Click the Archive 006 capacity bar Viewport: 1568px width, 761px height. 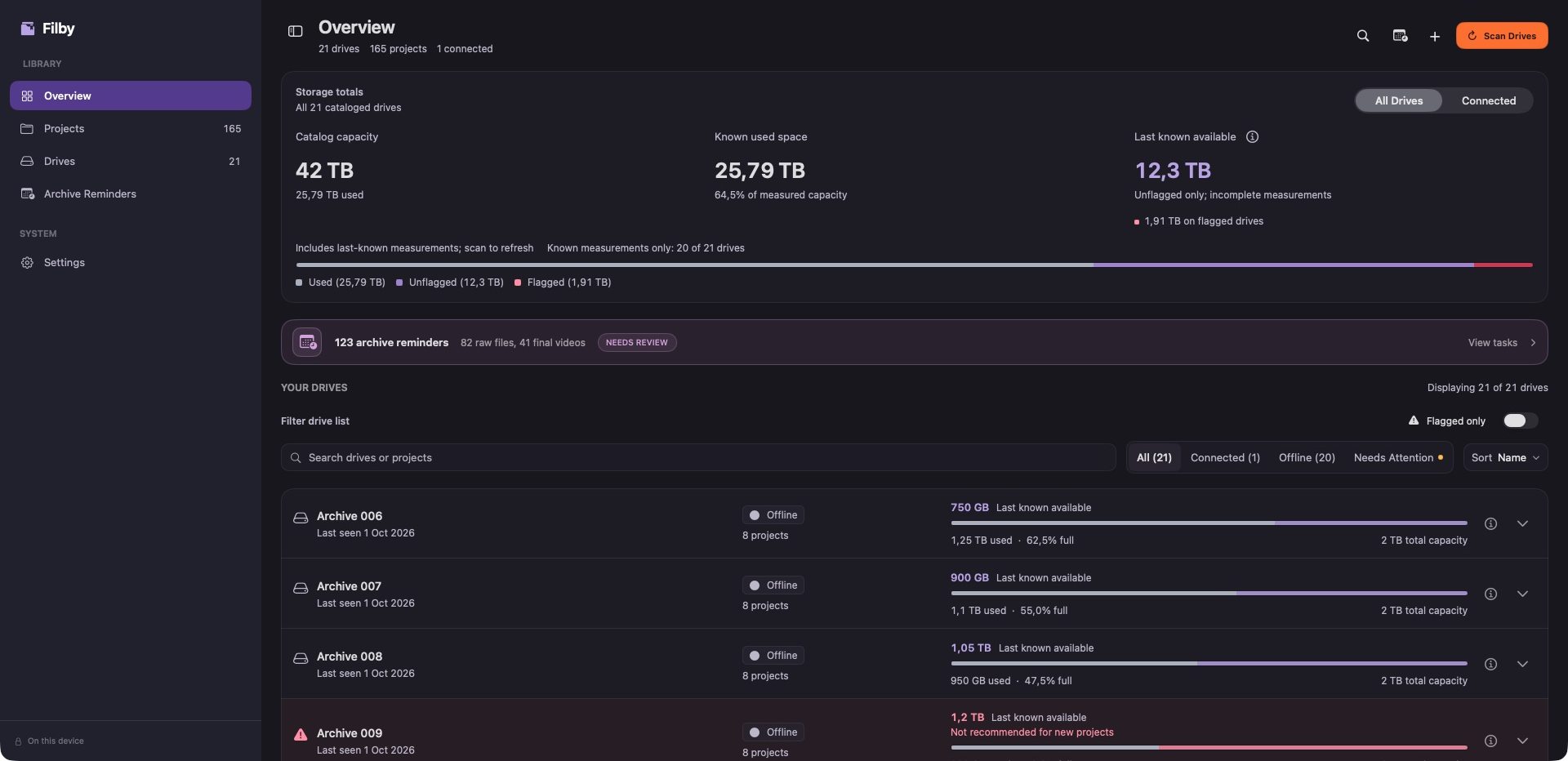point(1209,523)
